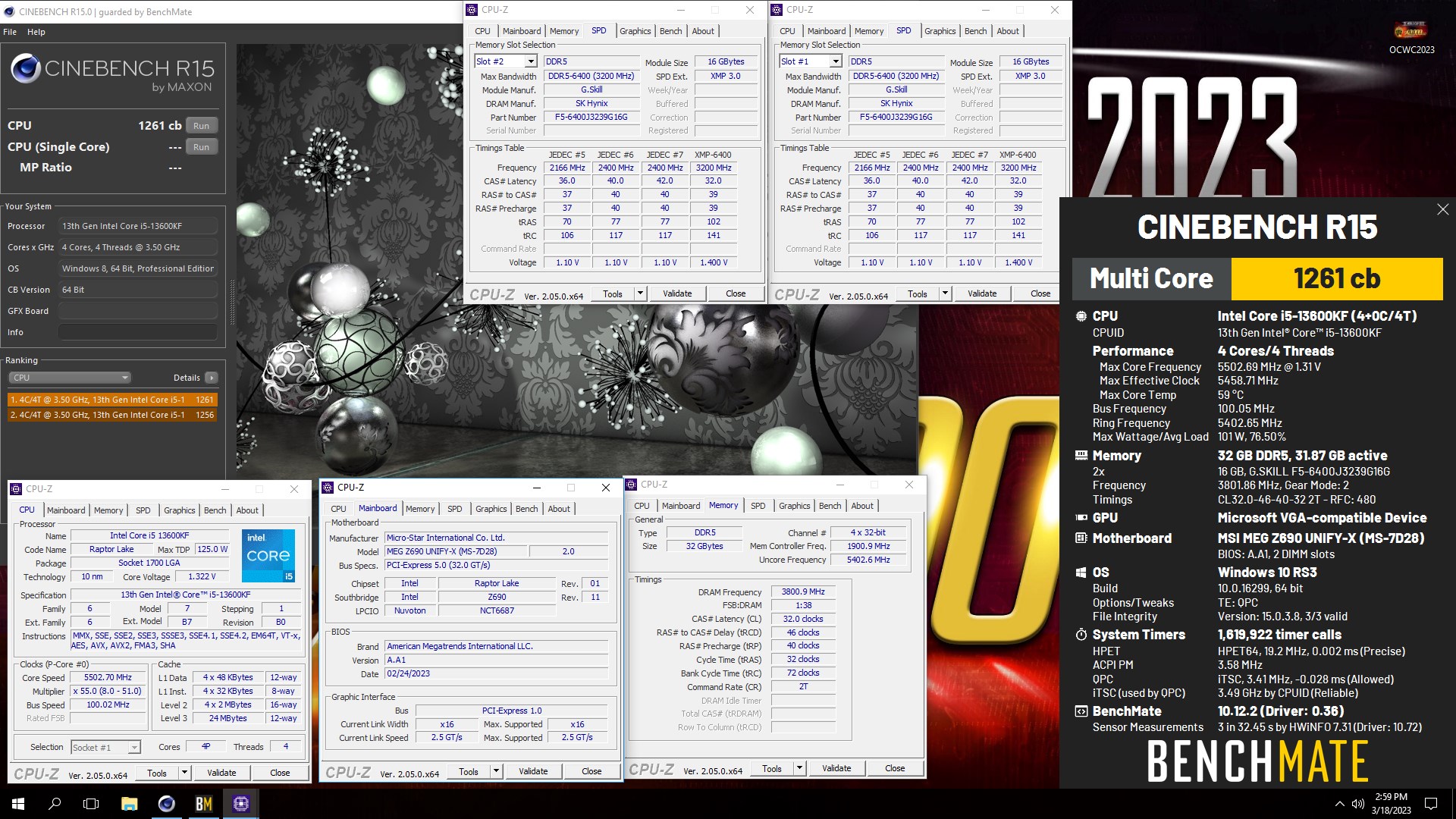Click the Info text field
This screenshot has width=1456, height=819.
click(x=138, y=332)
